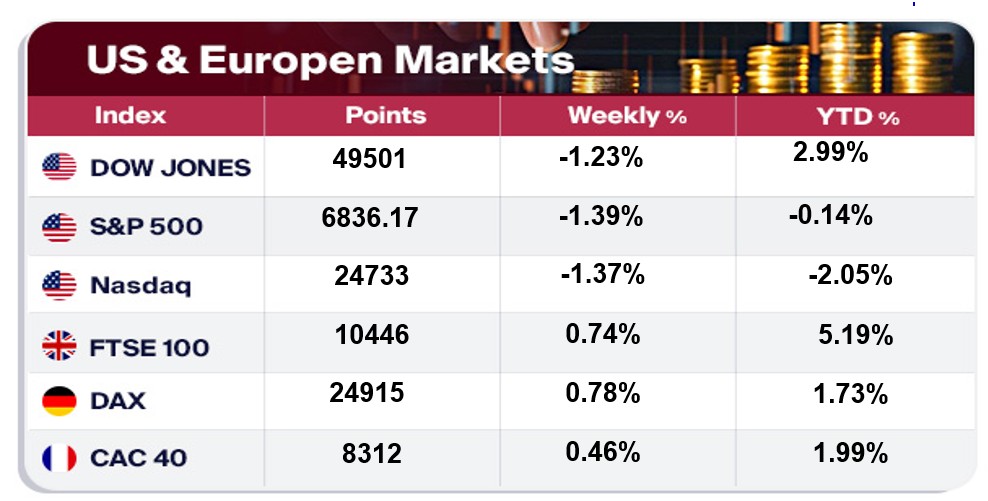Click the YTD % column header
Screen dimensions: 988x501
[x=857, y=117]
